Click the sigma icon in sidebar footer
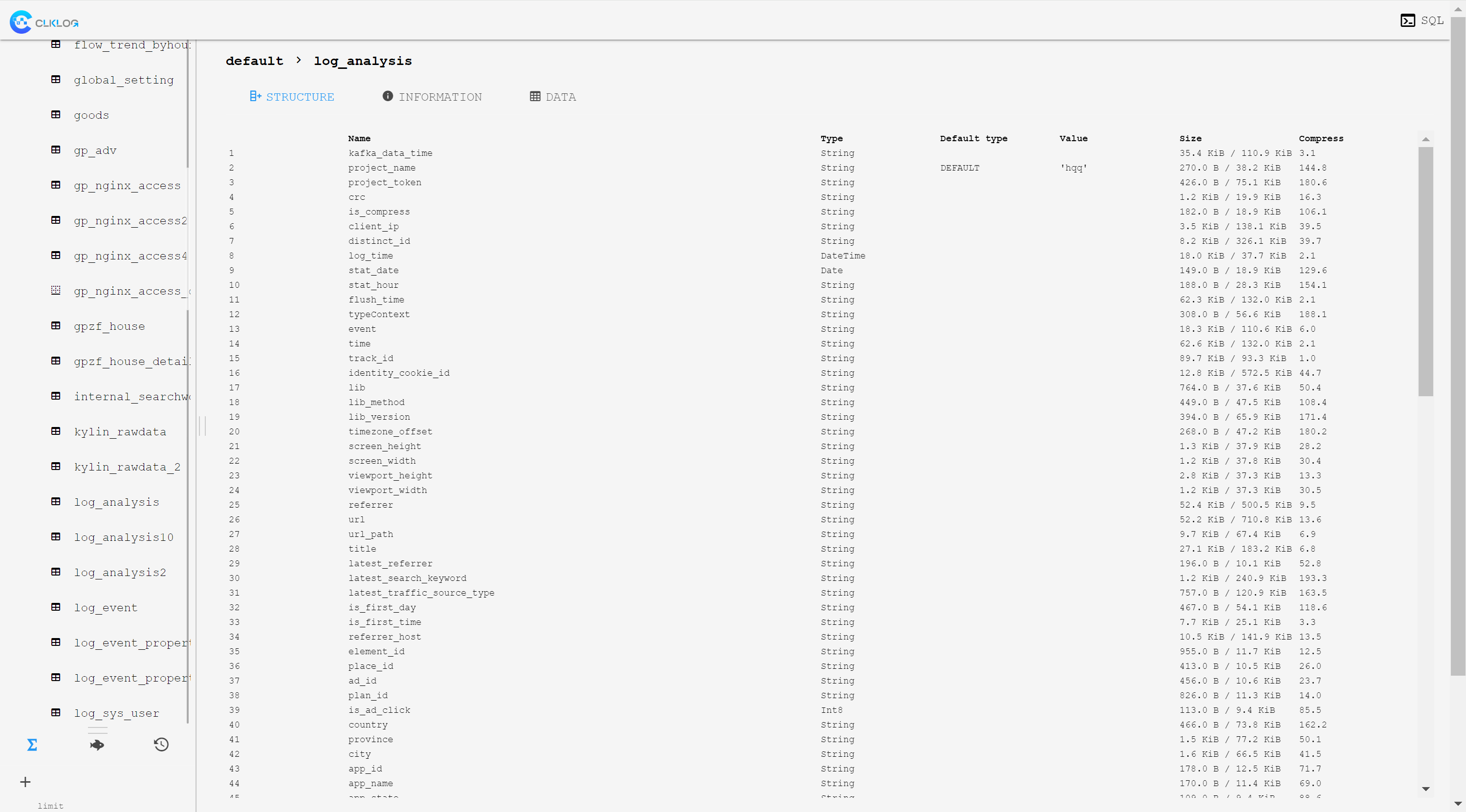The height and width of the screenshot is (812, 1466). point(32,745)
